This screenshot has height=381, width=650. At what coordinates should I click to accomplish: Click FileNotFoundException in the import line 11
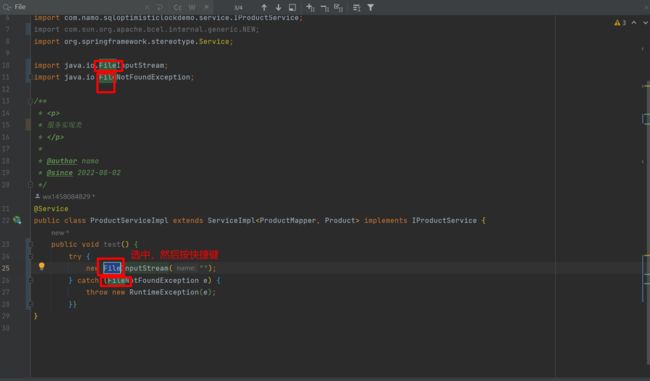pyautogui.click(x=144, y=77)
